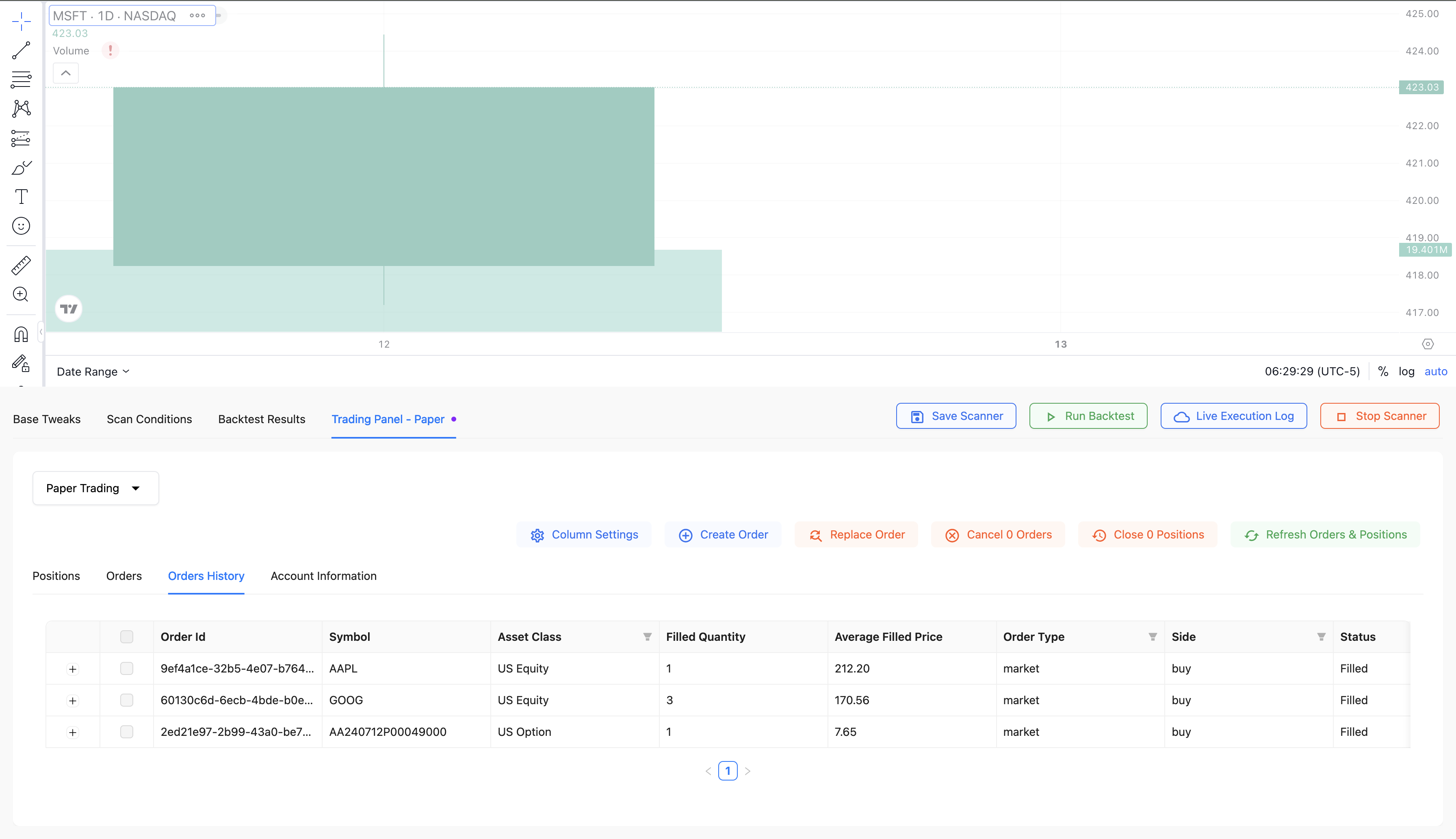
Task: Select the crosshair cursor tool
Action: [21, 22]
